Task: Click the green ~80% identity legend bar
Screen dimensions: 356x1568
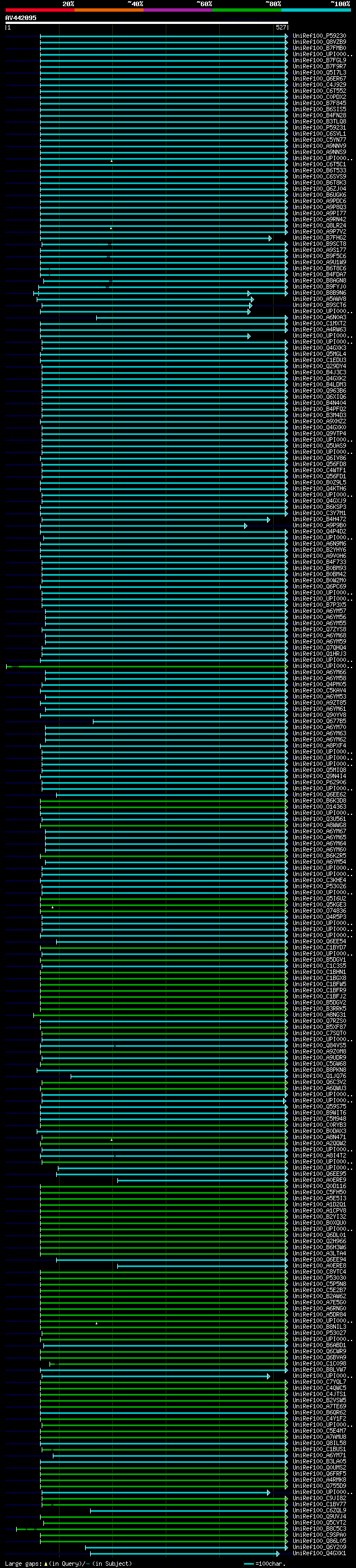Action: click(x=247, y=10)
